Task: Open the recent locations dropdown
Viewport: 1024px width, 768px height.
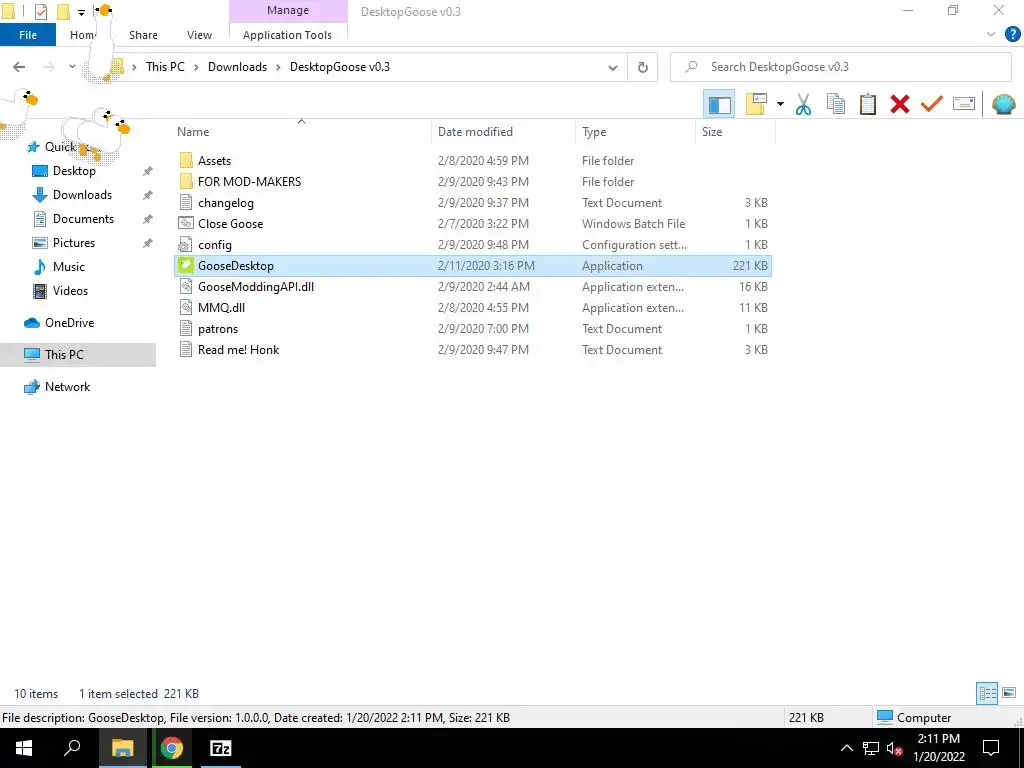Action: tap(72, 67)
